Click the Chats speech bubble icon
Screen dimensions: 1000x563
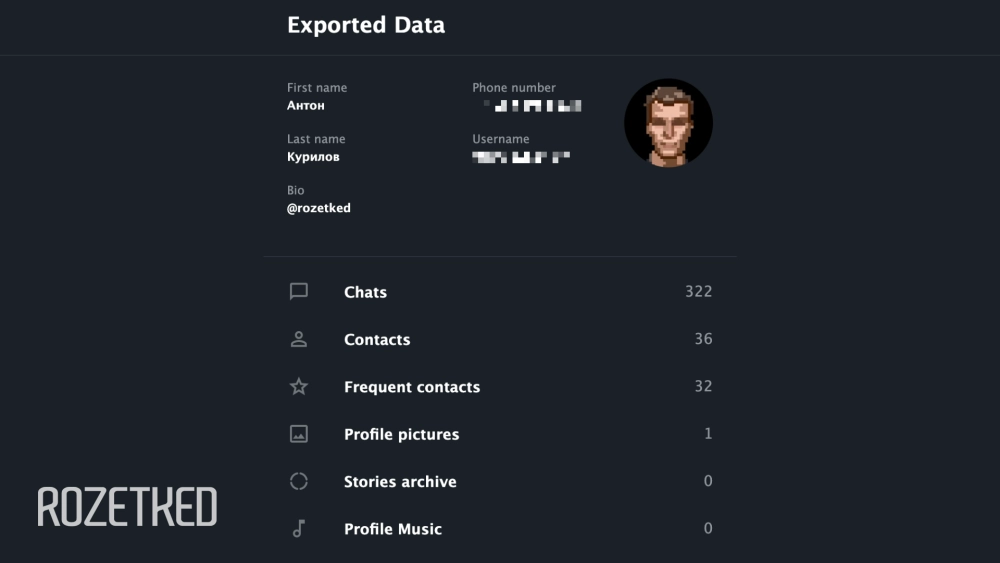point(298,292)
